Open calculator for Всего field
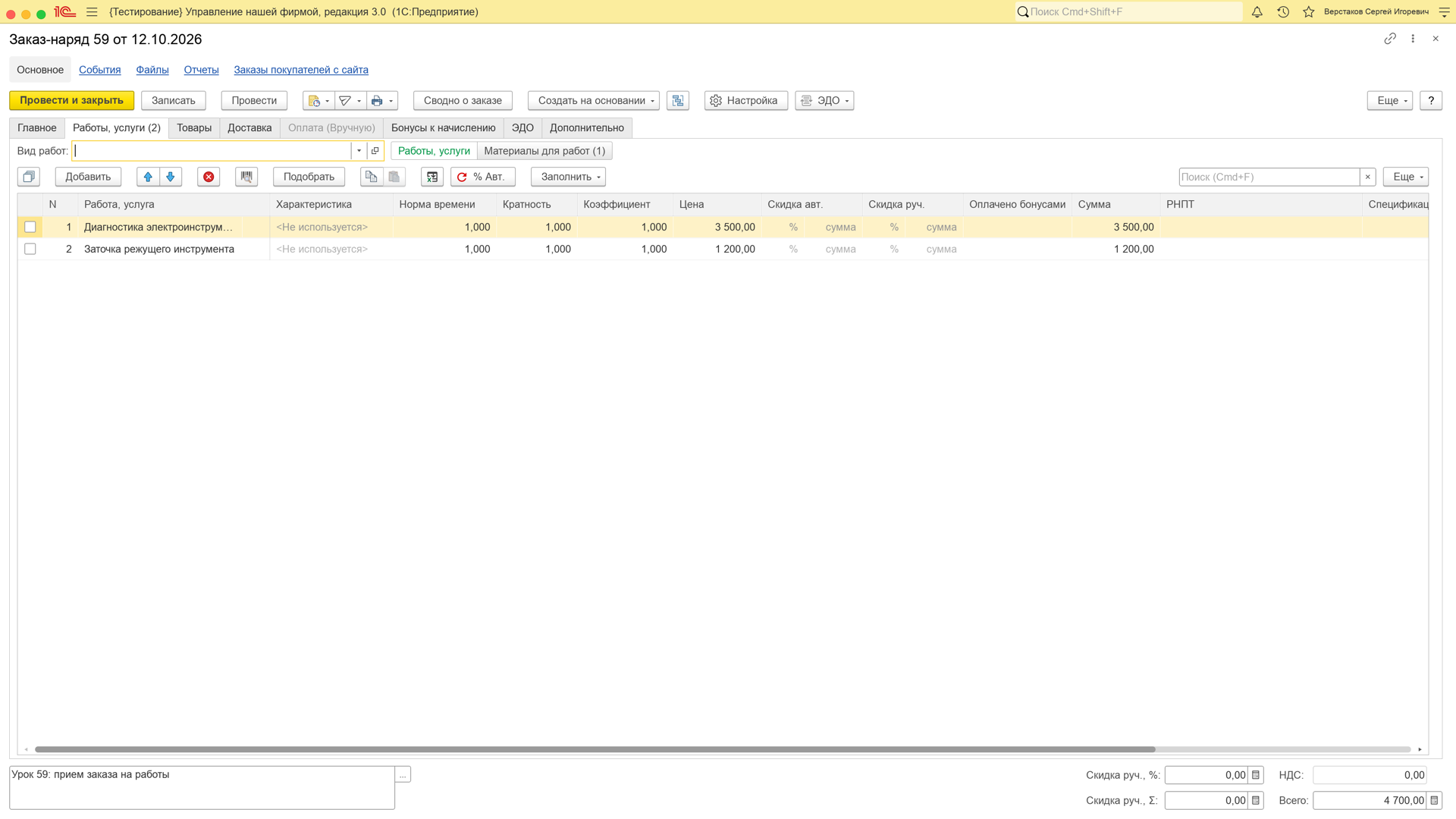Viewport: 1456px width, 819px height. click(x=1434, y=800)
